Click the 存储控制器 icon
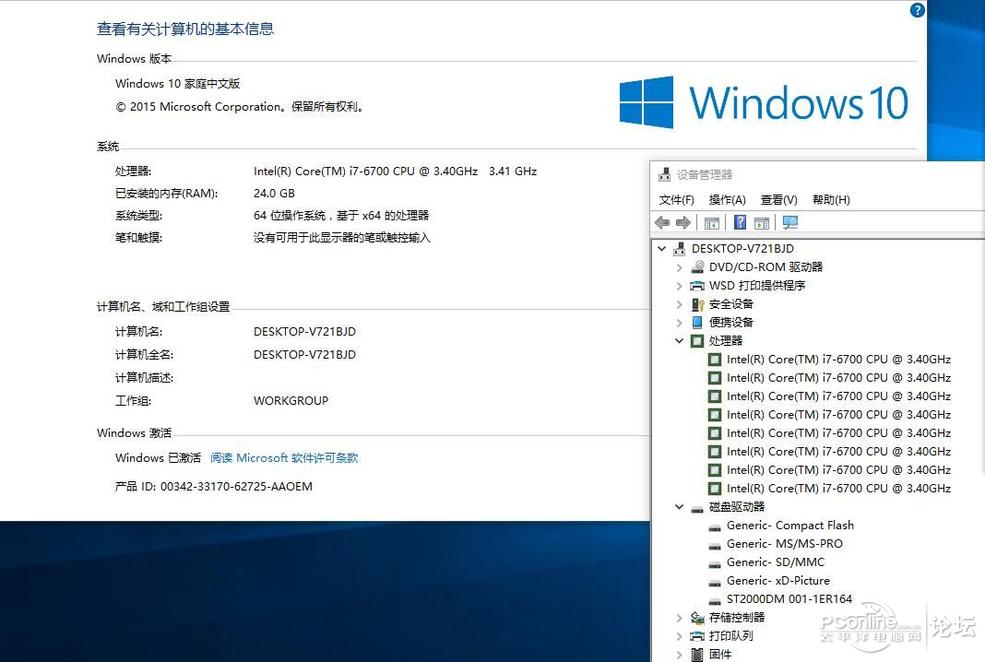 (x=697, y=618)
